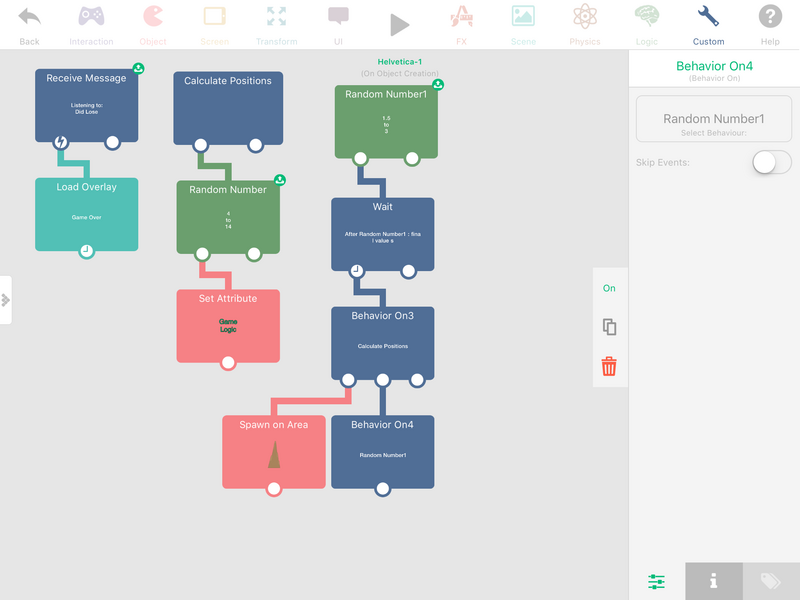
Task: Click the lightning connector on Receive Message
Action: 61,142
